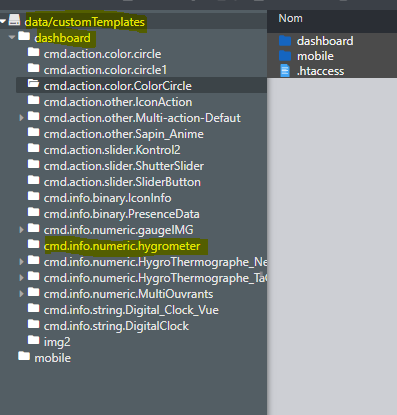The width and height of the screenshot is (397, 415).
Task: Select cmd.info.string.DigitalClock tree item
Action: pyautogui.click(x=116, y=326)
